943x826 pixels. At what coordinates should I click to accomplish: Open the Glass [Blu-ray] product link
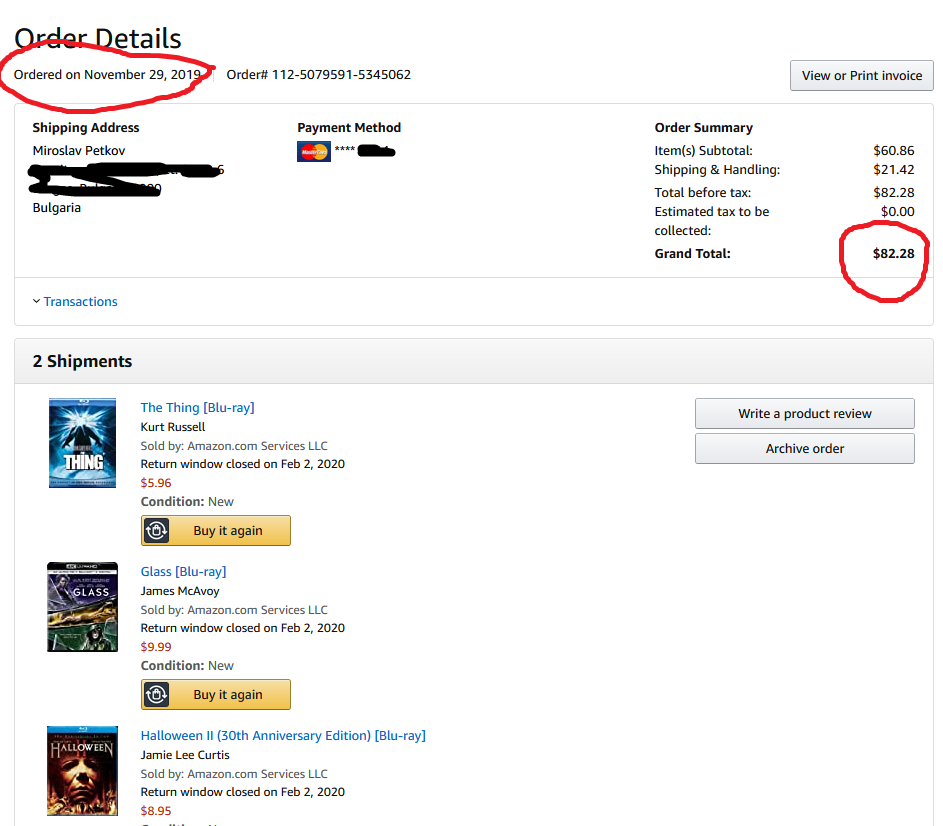tap(183, 572)
